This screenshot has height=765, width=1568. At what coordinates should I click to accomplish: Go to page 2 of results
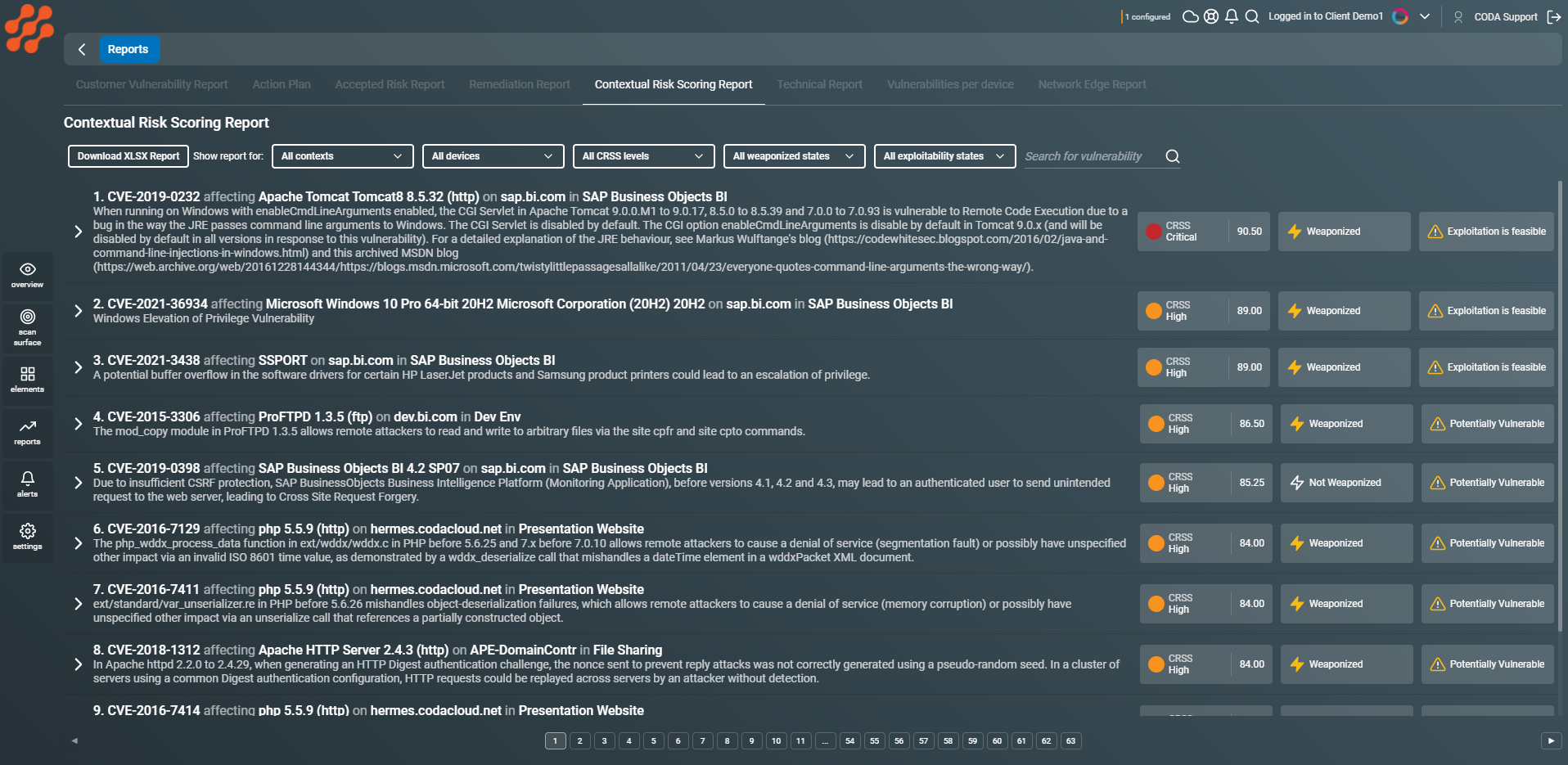click(x=580, y=741)
